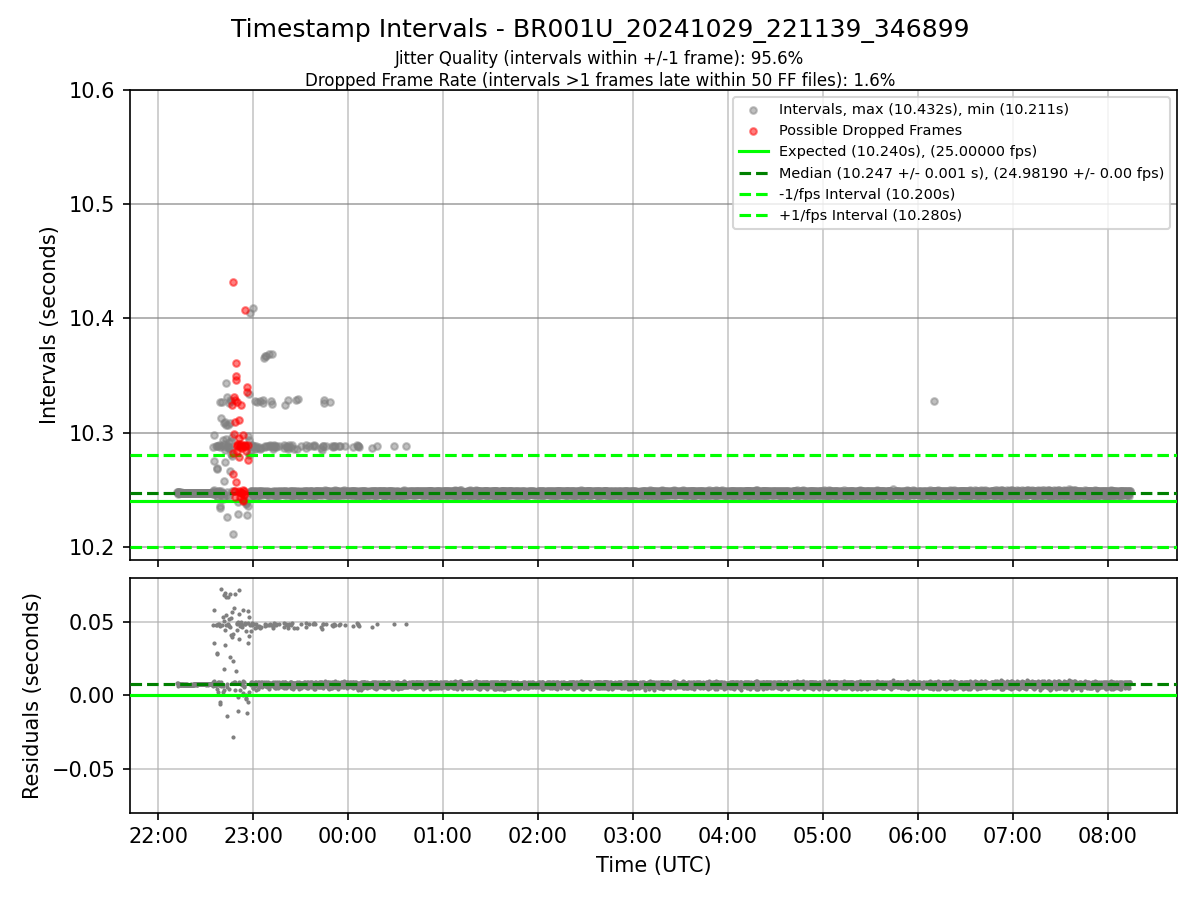Click the 'Intervals (seconds)' y-axis label
The image size is (1200, 900).
point(49,325)
